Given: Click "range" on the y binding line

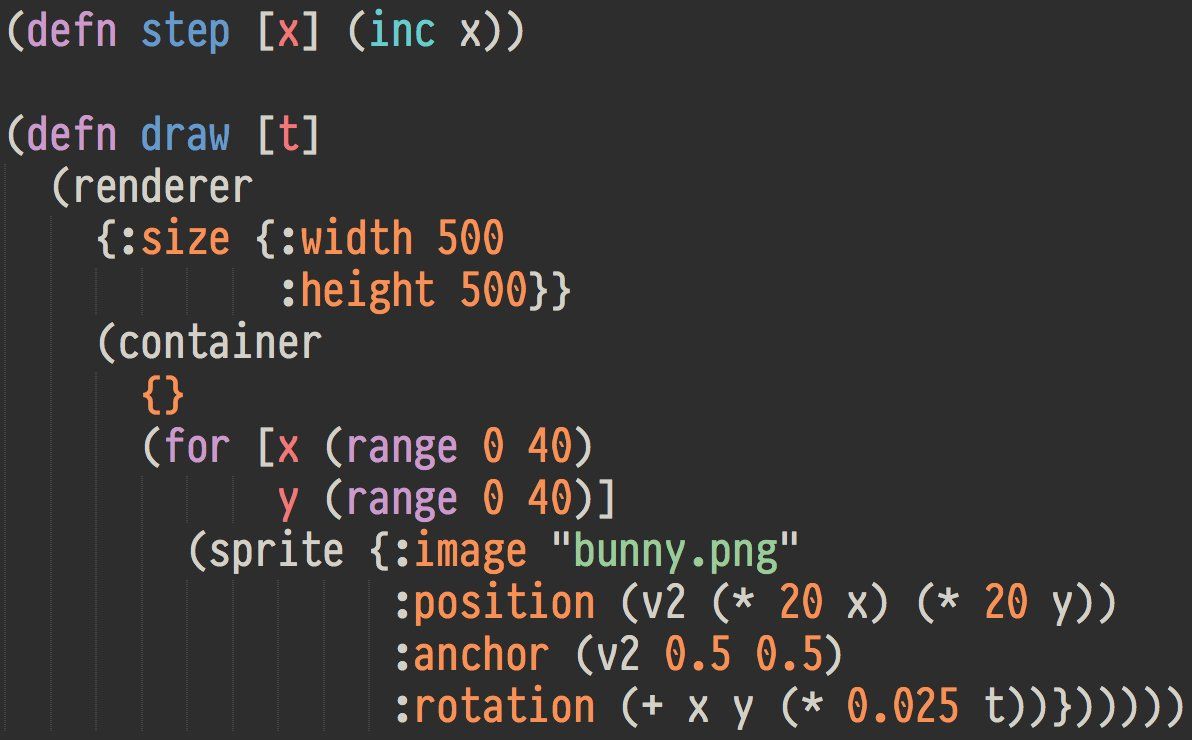Looking at the screenshot, I should coord(402,500).
